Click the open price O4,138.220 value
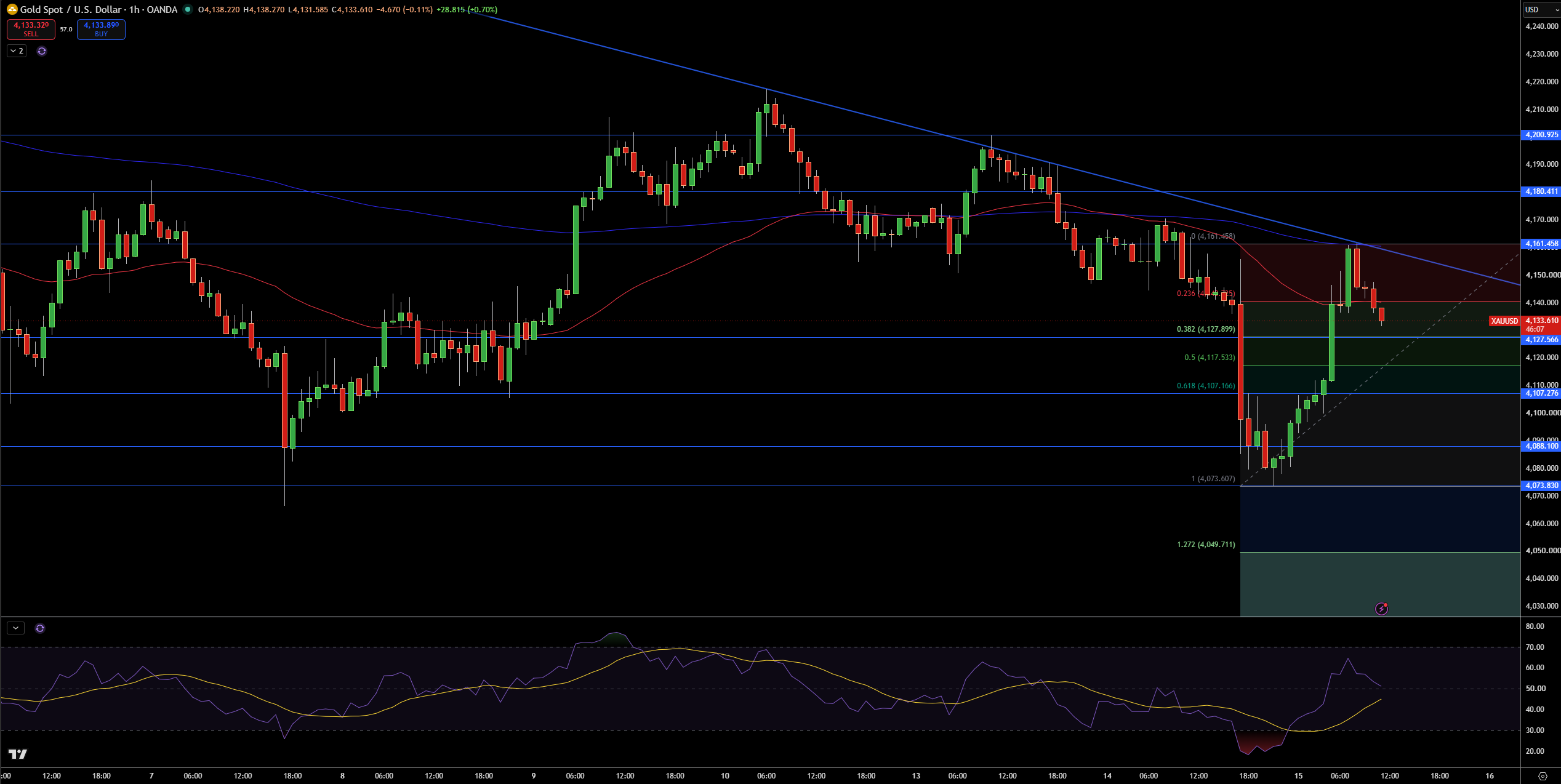The height and width of the screenshot is (784, 1561). coord(219,9)
